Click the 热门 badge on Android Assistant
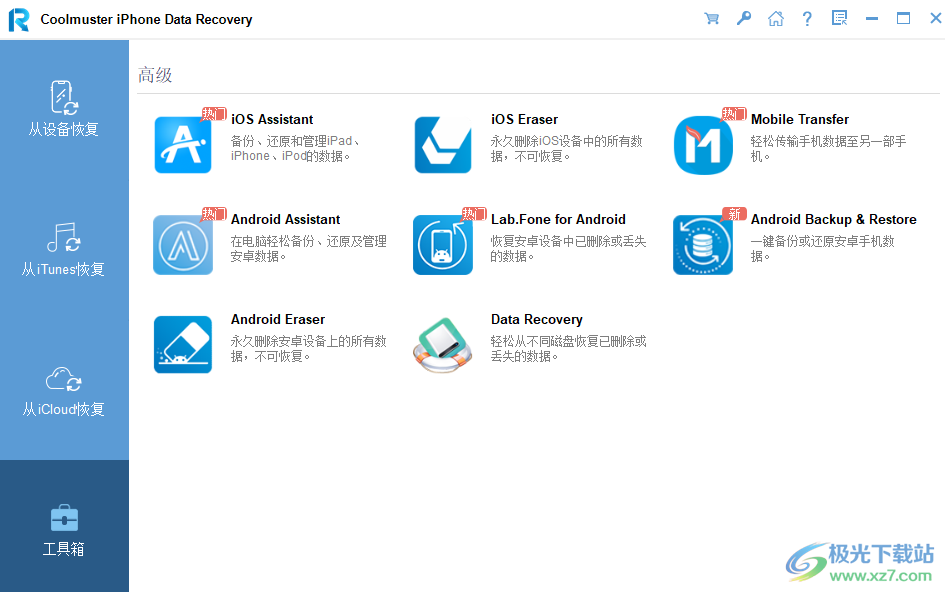This screenshot has height=592, width=945. click(214, 214)
